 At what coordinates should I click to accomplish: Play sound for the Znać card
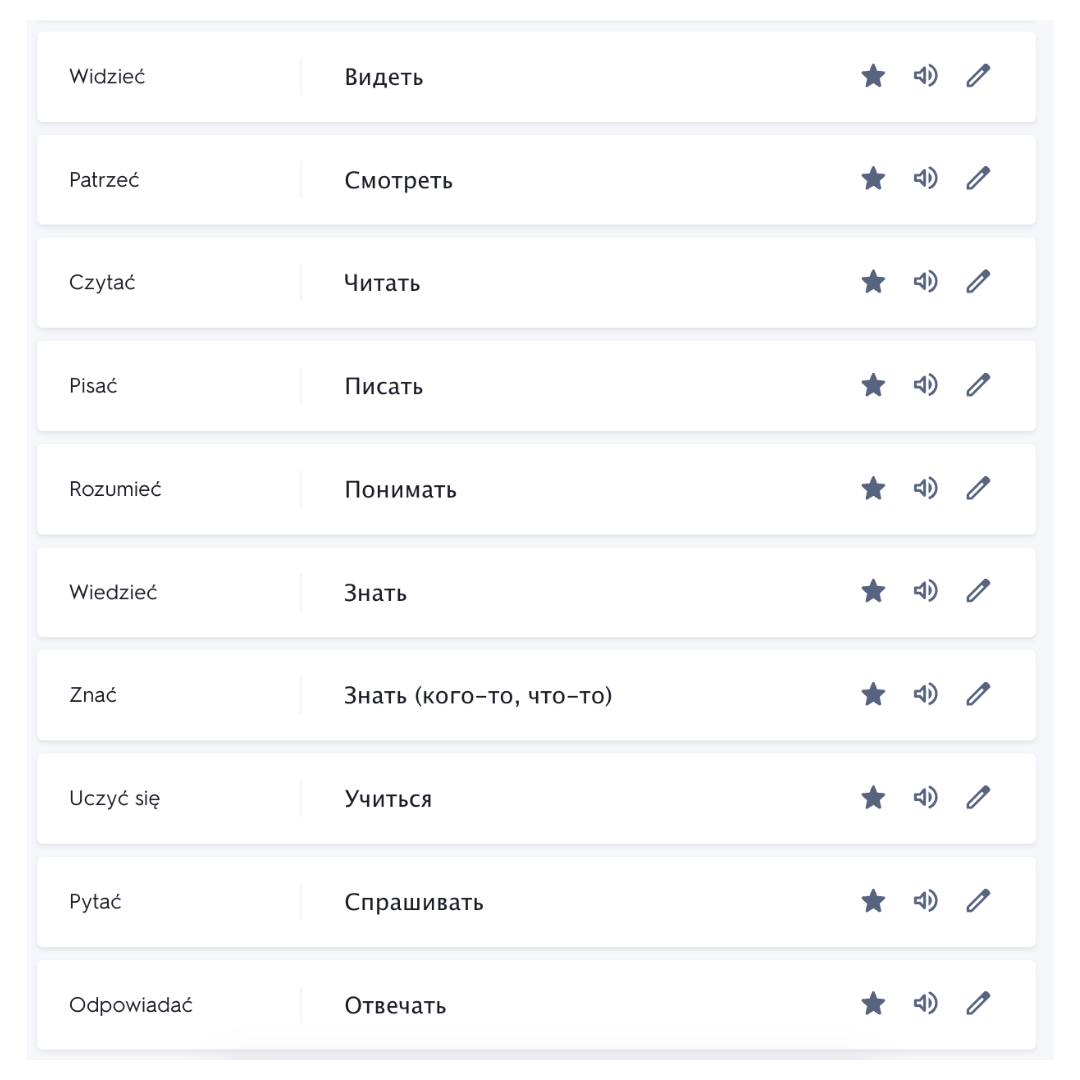[x=925, y=694]
